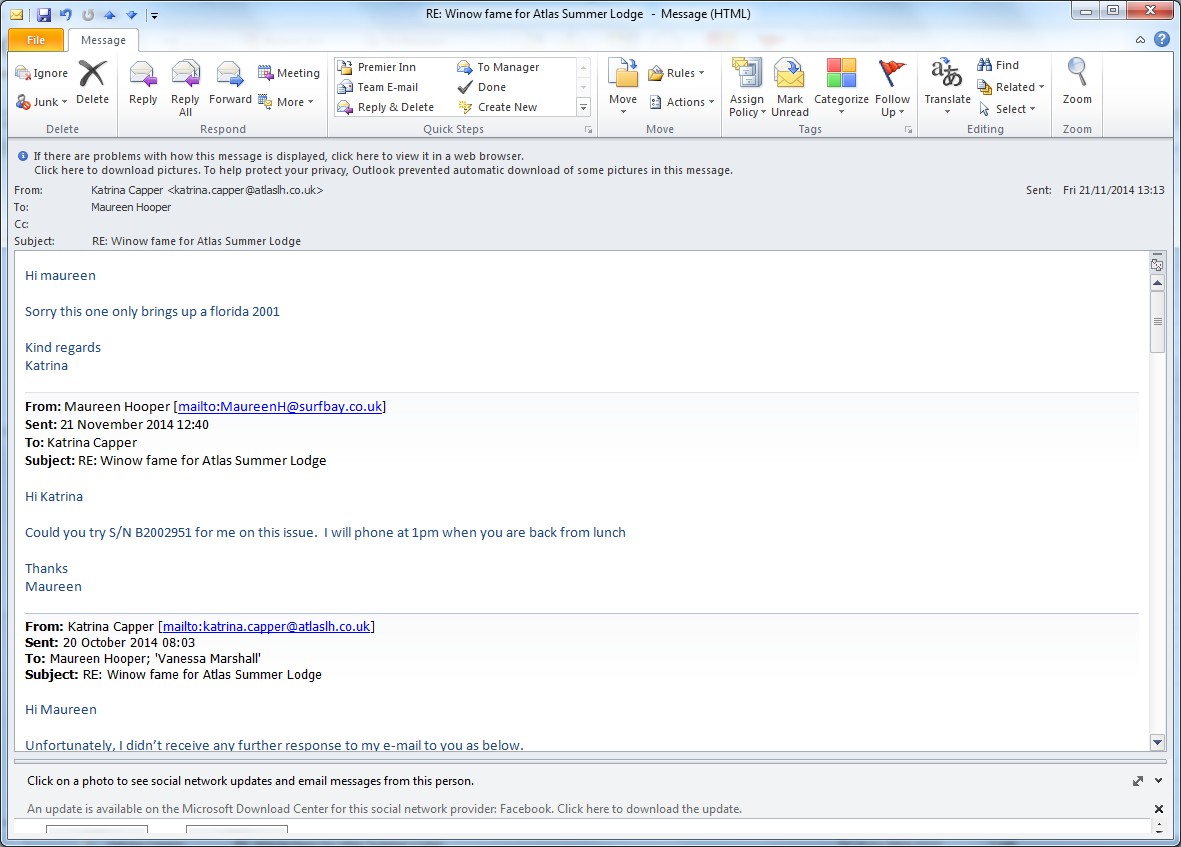Open the Zoom magnifier tool

[1077, 83]
